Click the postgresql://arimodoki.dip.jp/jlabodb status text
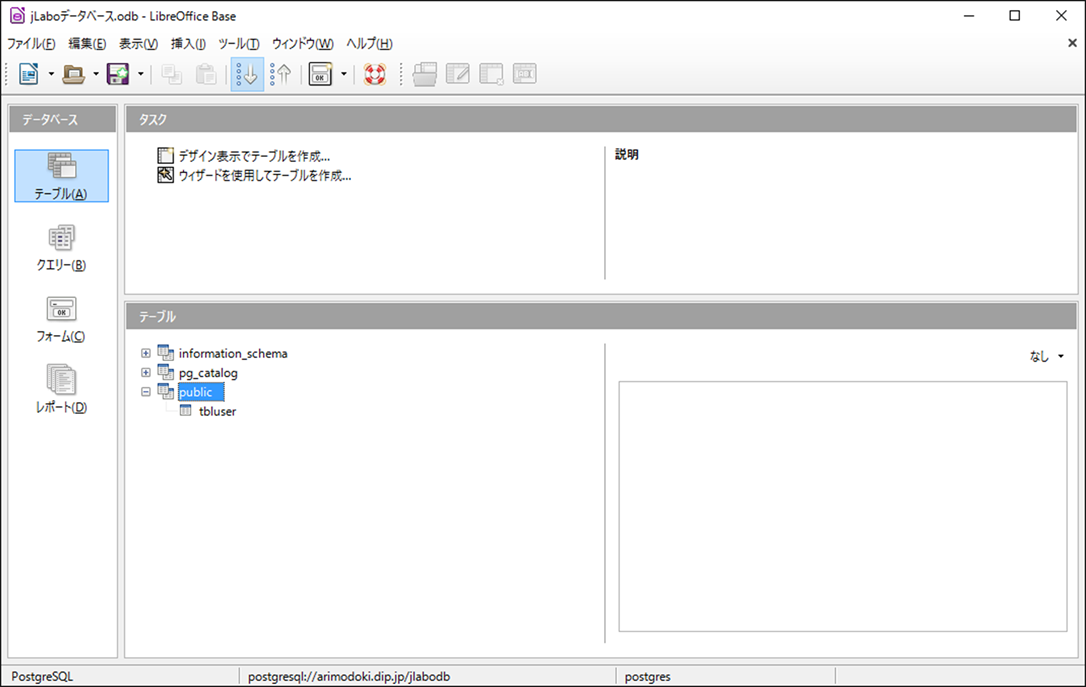 coord(349,677)
